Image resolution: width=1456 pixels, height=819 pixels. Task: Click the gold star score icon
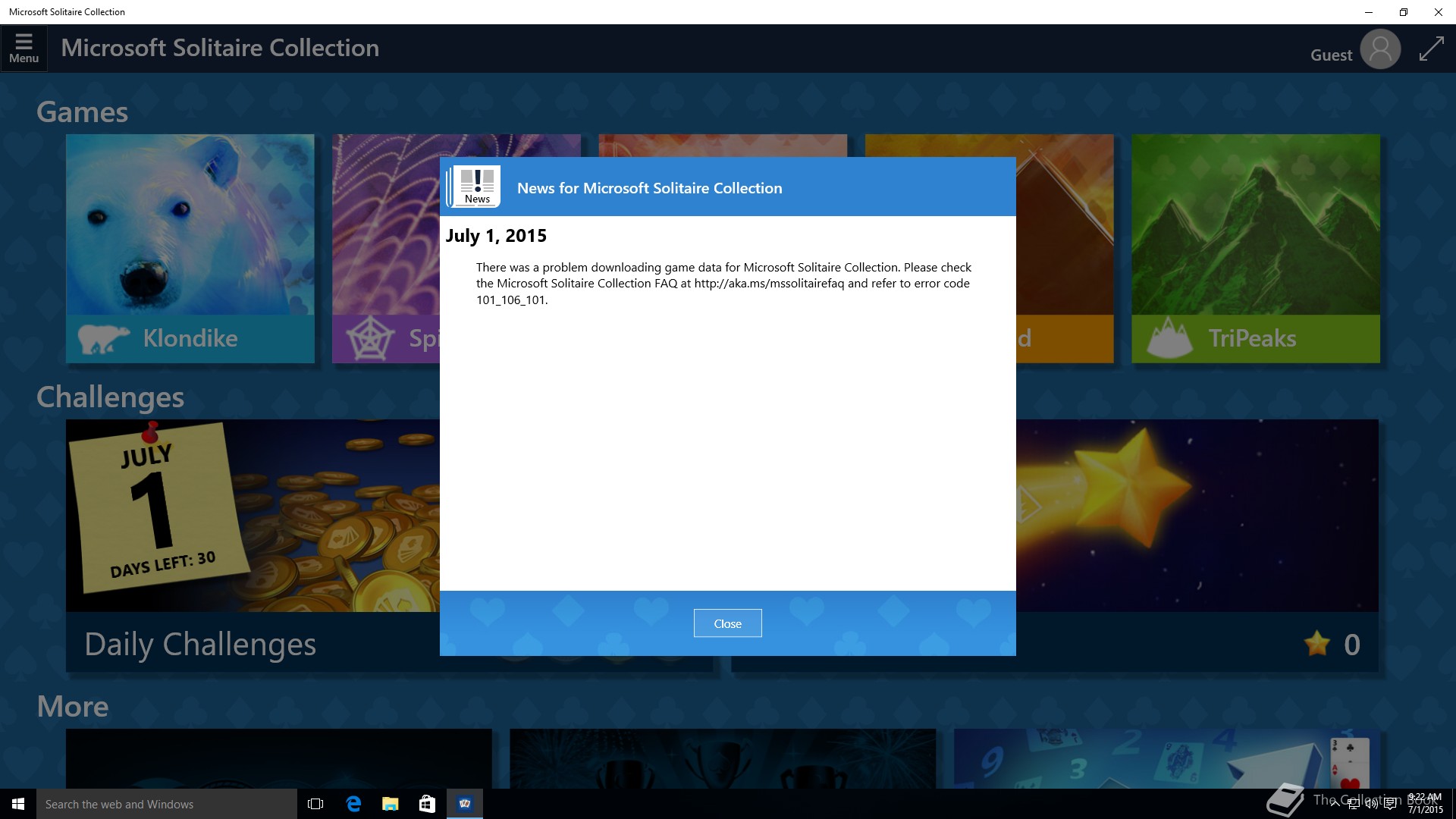[x=1317, y=644]
